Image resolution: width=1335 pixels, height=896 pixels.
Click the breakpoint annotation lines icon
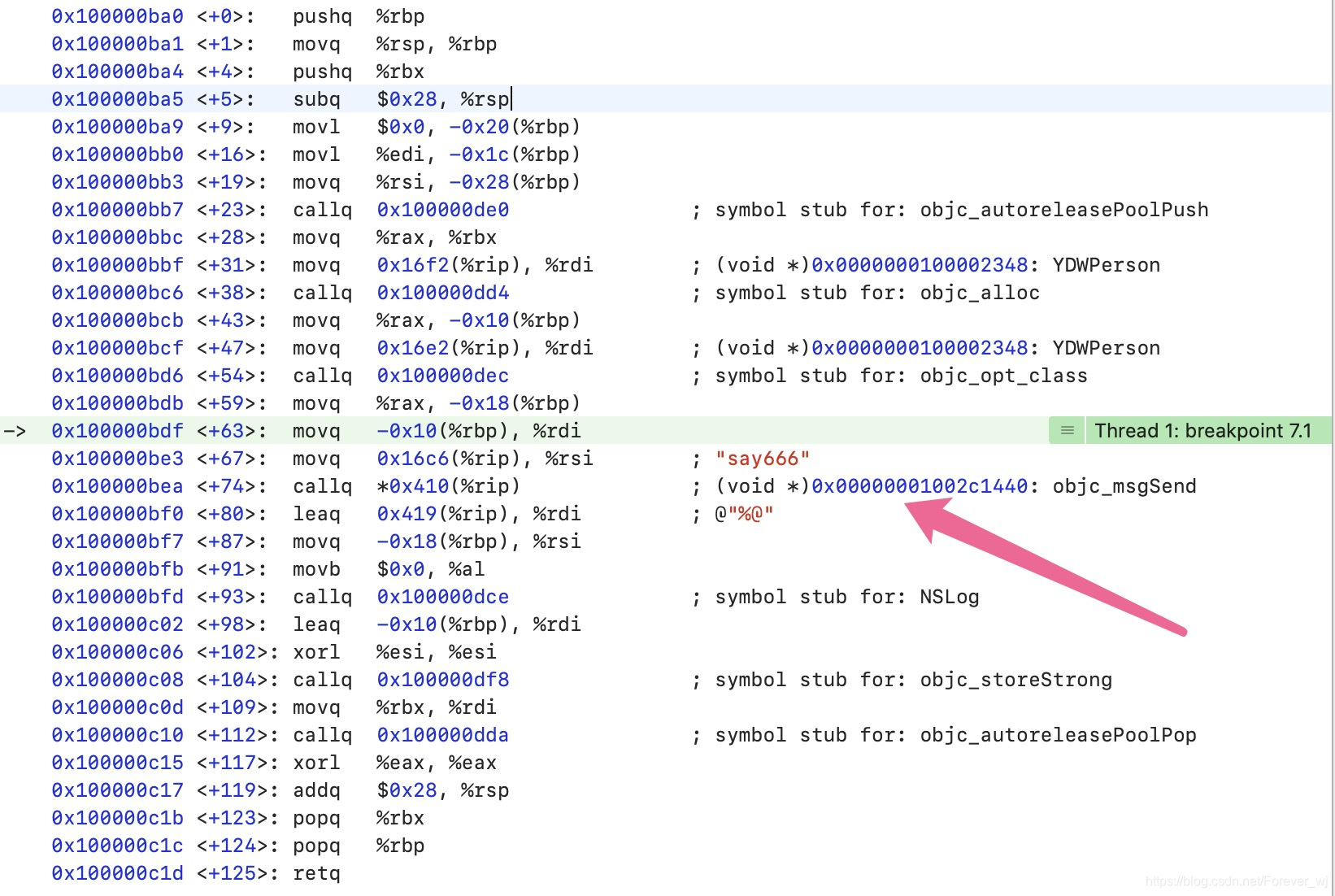1067,430
